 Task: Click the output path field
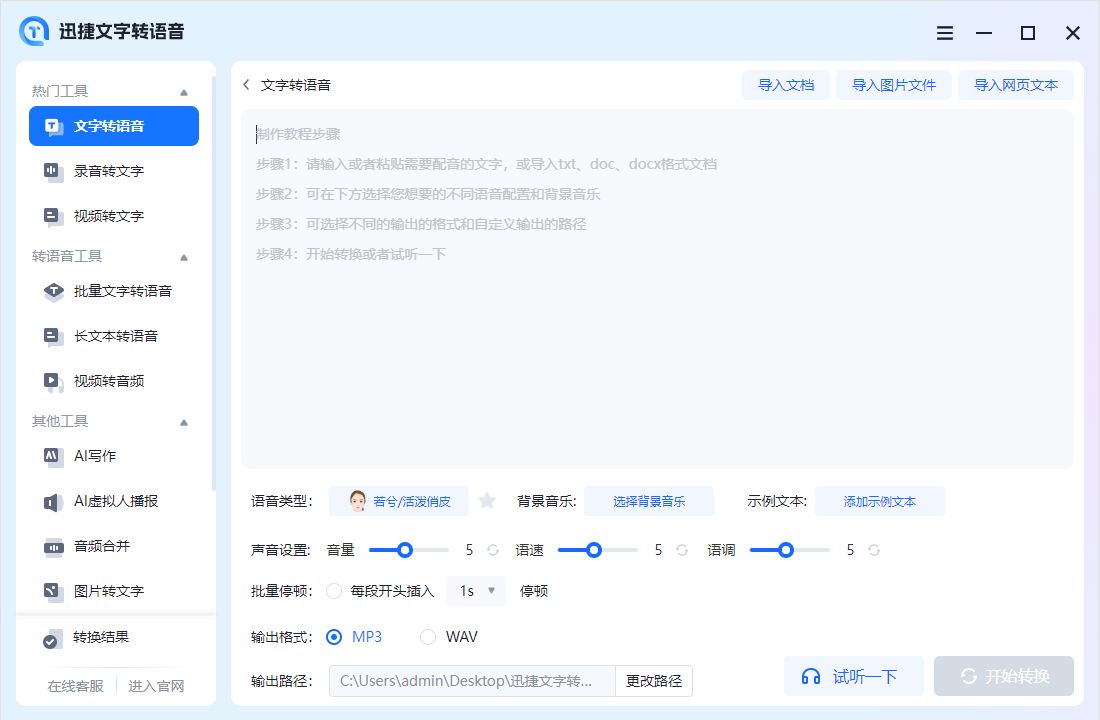click(472, 681)
